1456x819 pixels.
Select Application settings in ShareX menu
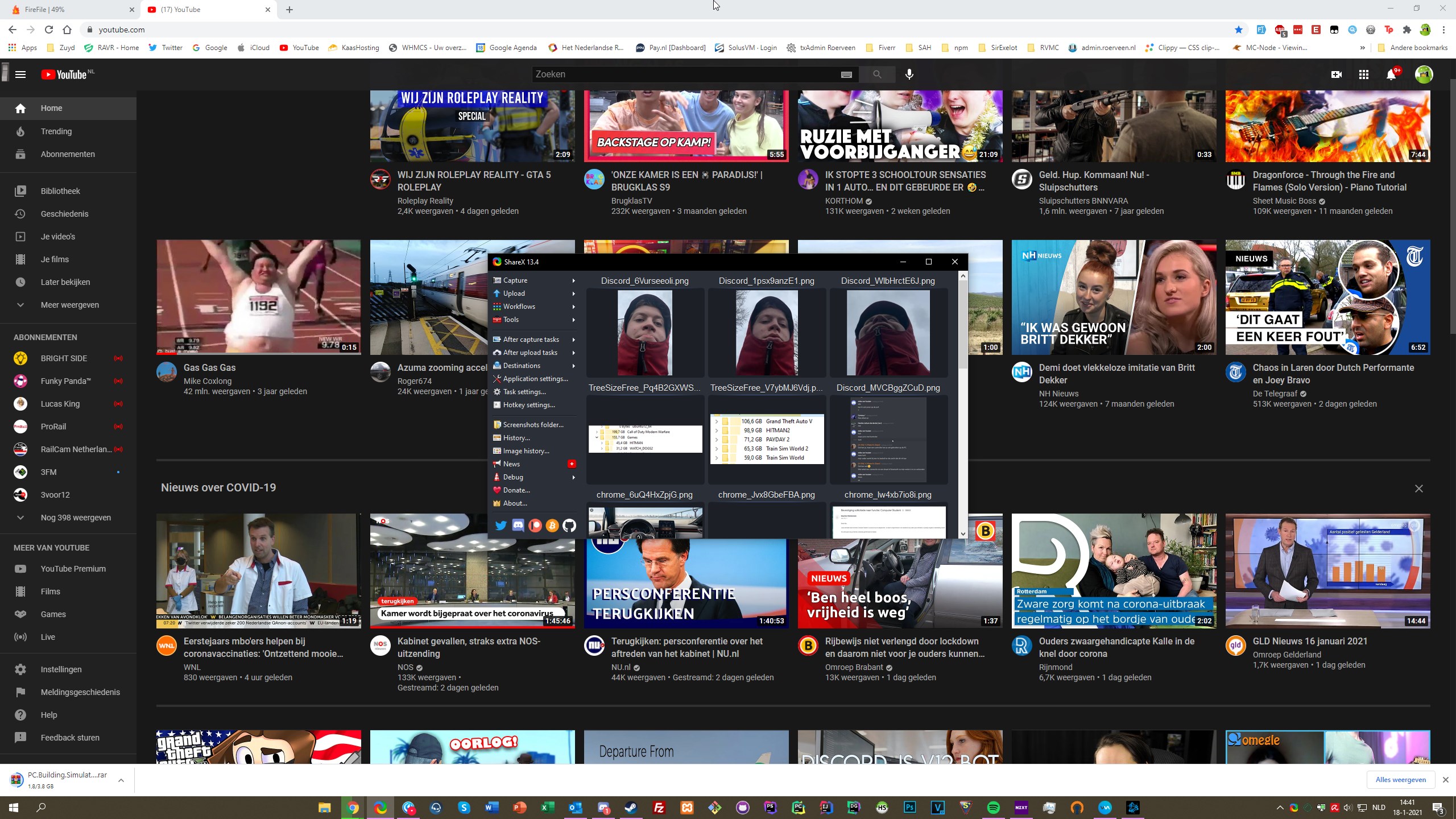[x=535, y=379]
